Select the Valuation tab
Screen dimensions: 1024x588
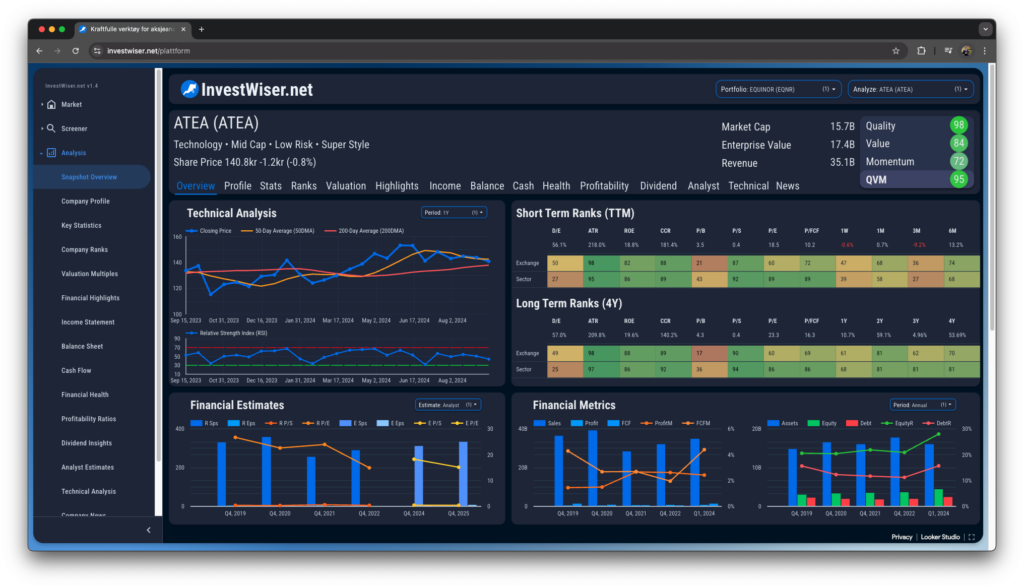pyautogui.click(x=346, y=186)
